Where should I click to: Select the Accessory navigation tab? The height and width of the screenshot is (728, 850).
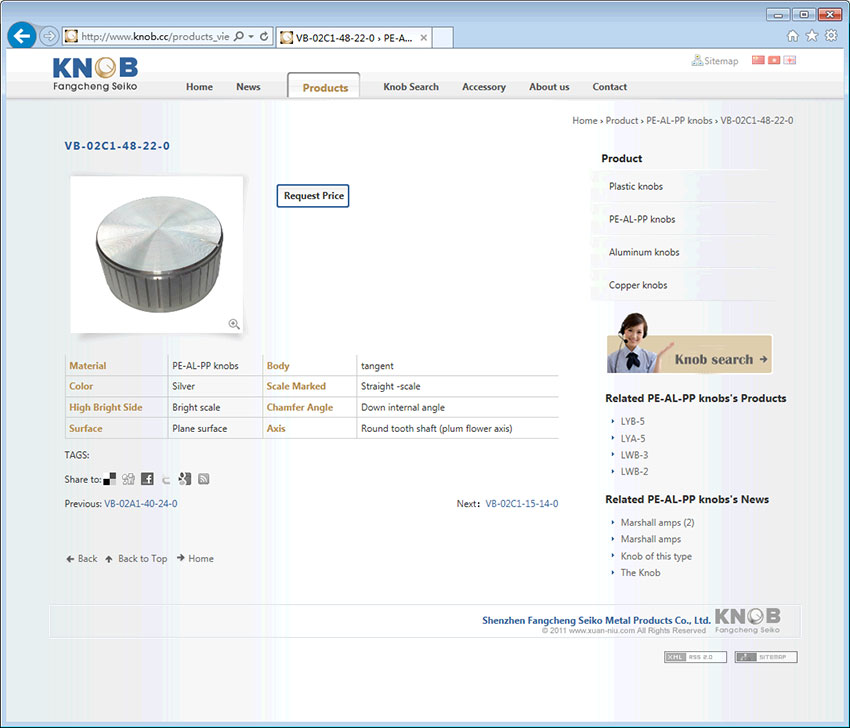click(x=483, y=87)
